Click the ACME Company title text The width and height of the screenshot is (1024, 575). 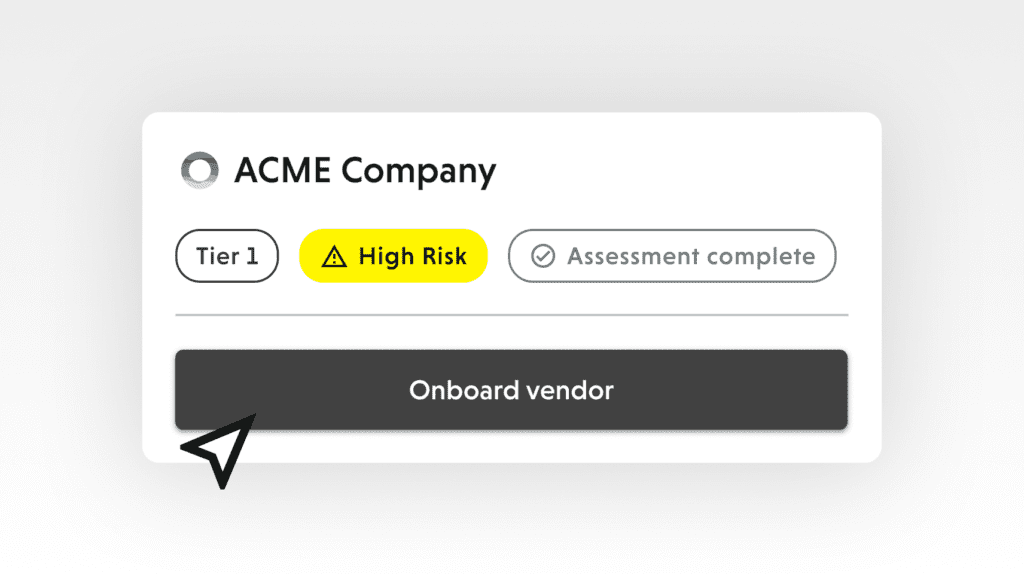[365, 172]
